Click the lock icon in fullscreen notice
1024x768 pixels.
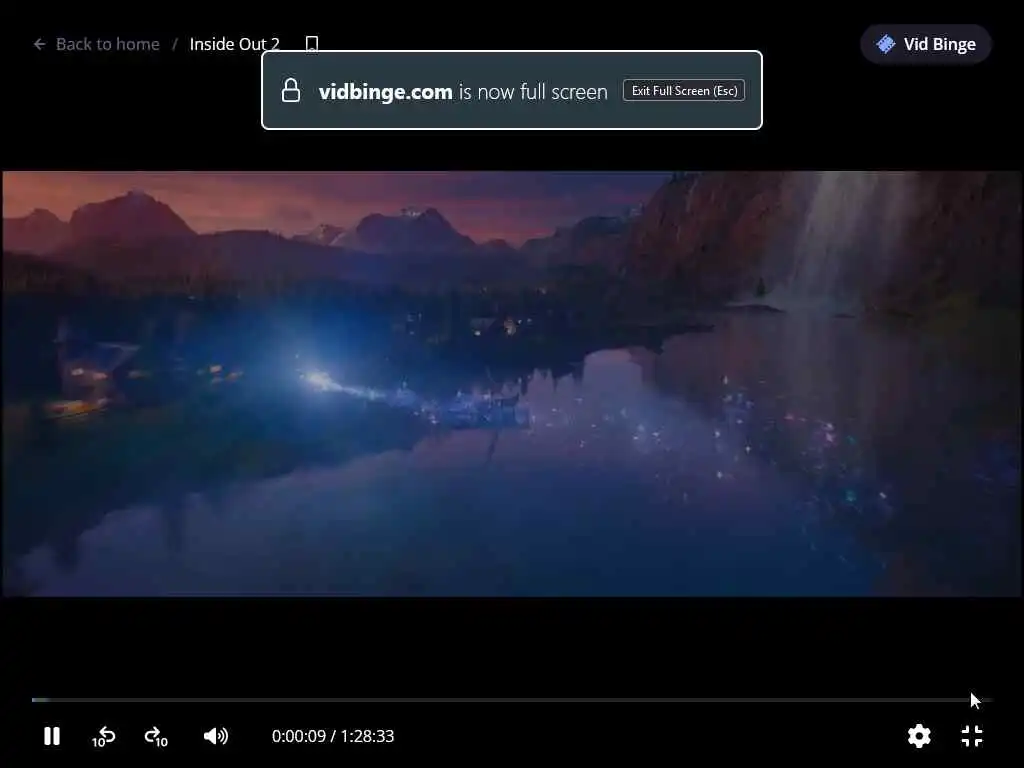coord(291,90)
